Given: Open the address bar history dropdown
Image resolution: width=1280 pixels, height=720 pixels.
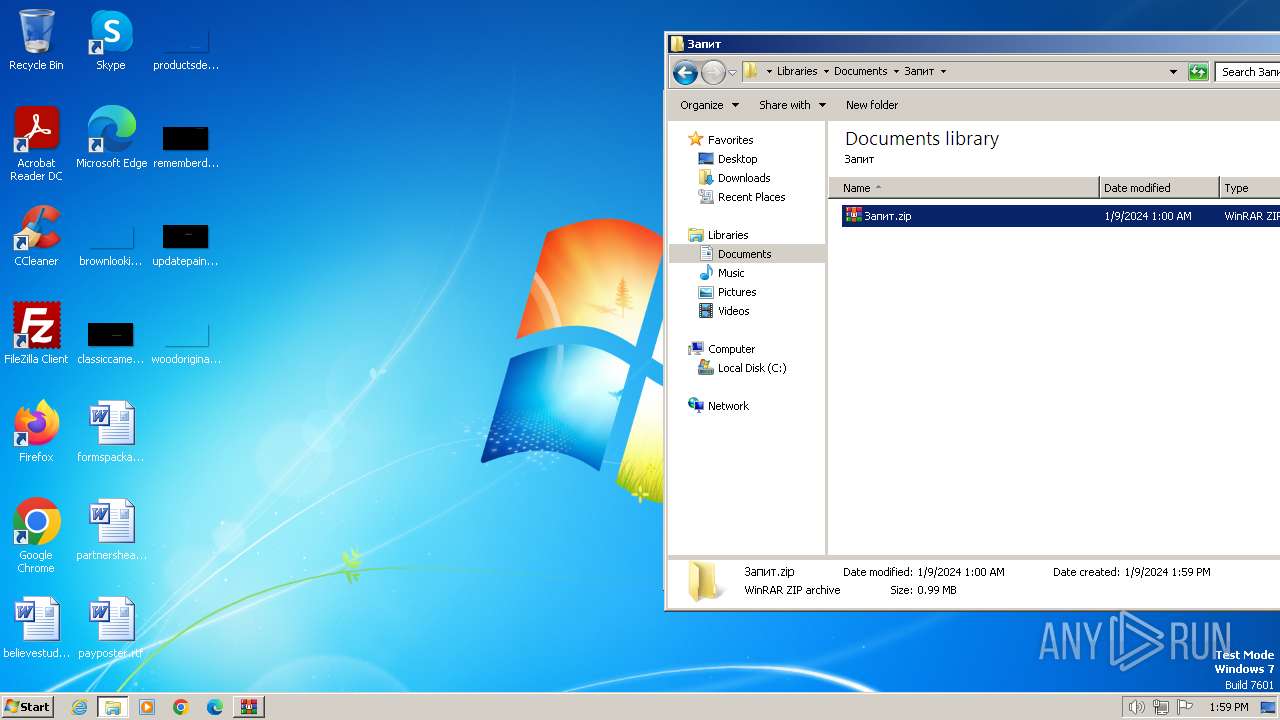Looking at the screenshot, I should (1173, 72).
